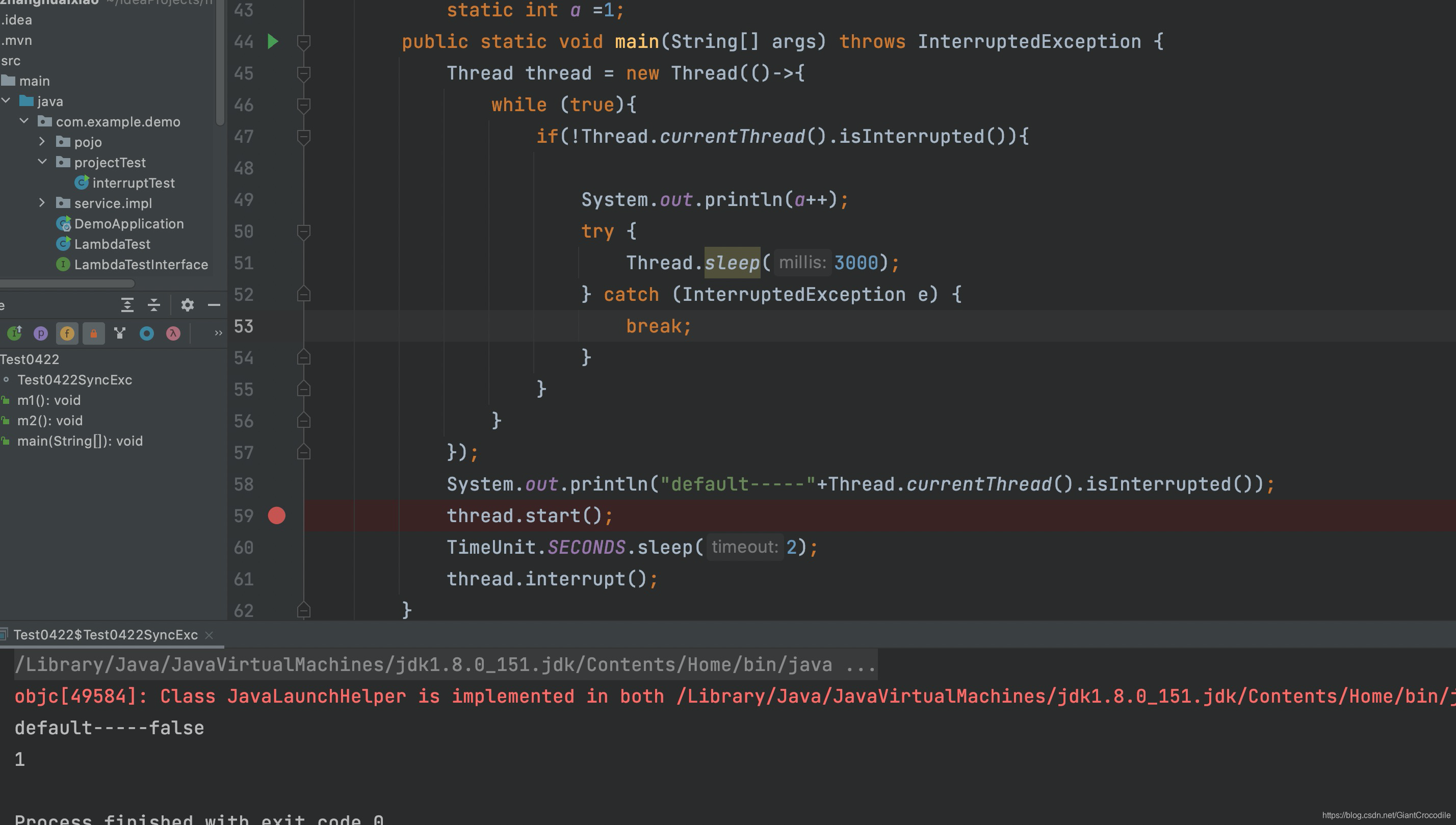
Task: Select Test0422 in Structure panel
Action: (30, 359)
